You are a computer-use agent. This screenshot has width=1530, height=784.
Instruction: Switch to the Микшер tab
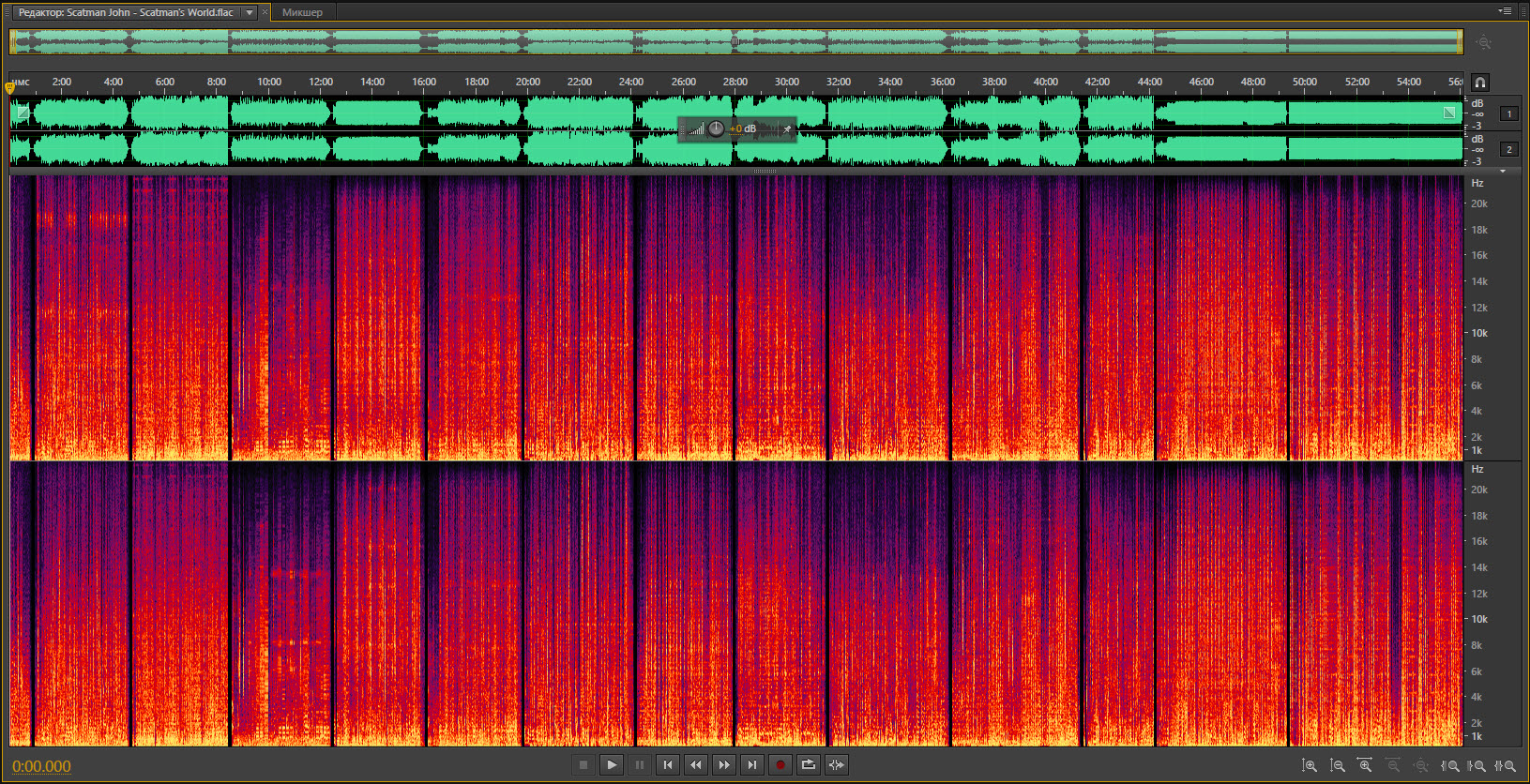302,12
